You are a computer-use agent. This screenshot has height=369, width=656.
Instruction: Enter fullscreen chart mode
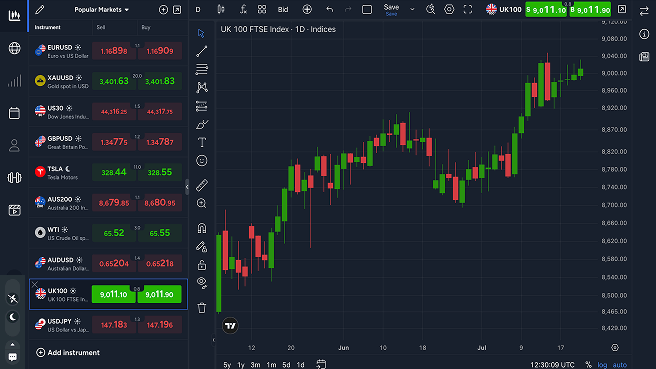[468, 9]
